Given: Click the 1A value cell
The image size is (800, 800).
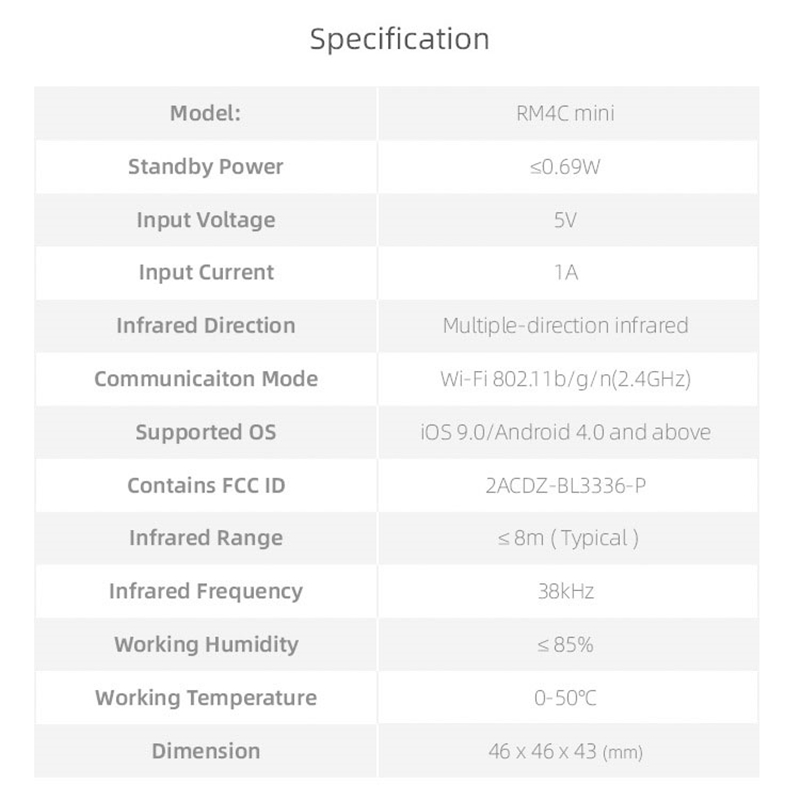Looking at the screenshot, I should pyautogui.click(x=568, y=273).
